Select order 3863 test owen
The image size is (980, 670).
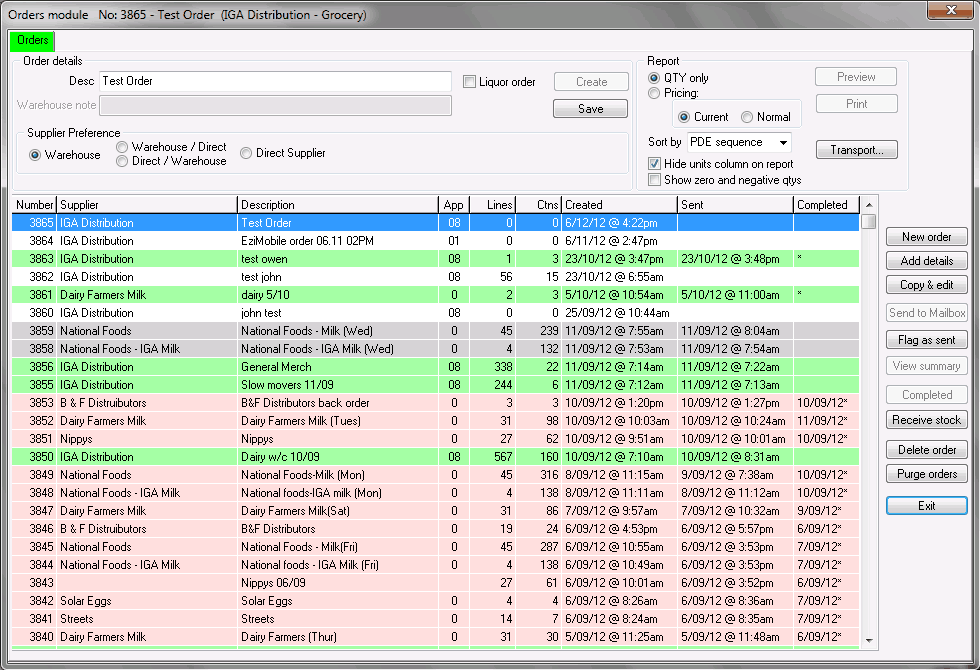tap(436, 259)
